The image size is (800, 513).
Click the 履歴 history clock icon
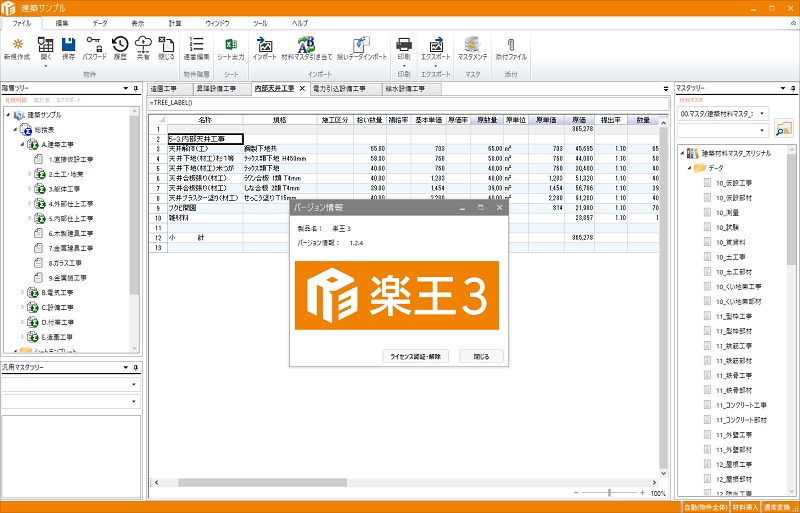120,45
